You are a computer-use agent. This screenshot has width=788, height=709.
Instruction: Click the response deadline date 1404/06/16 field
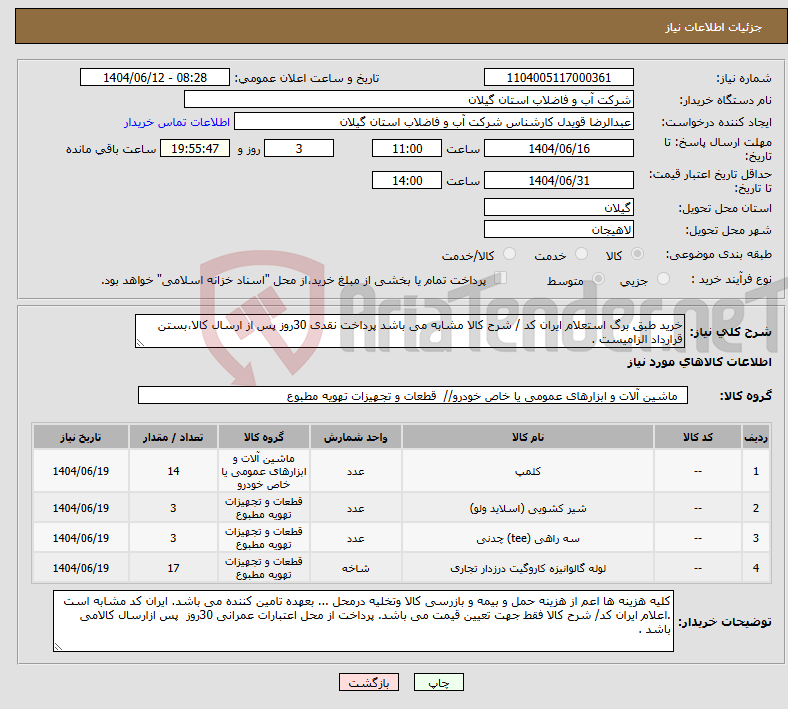point(558,148)
